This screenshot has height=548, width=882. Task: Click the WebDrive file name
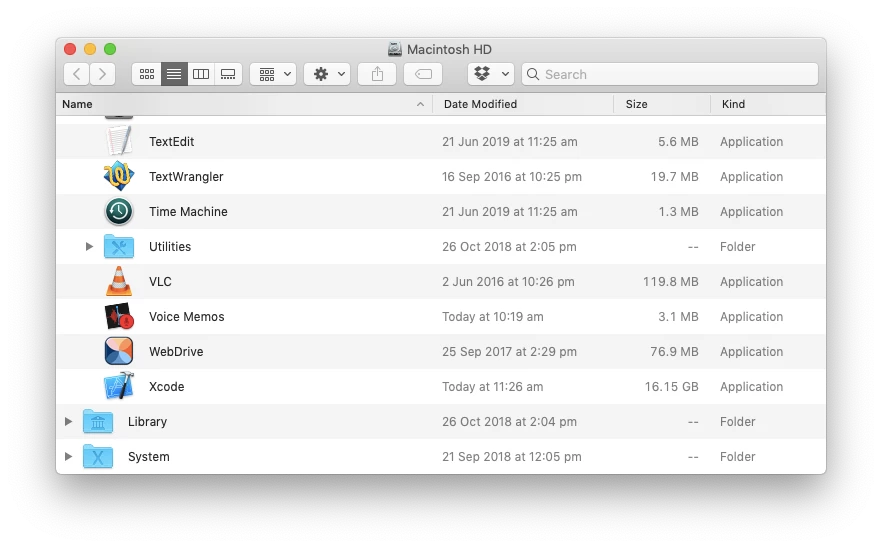pyautogui.click(x=176, y=352)
